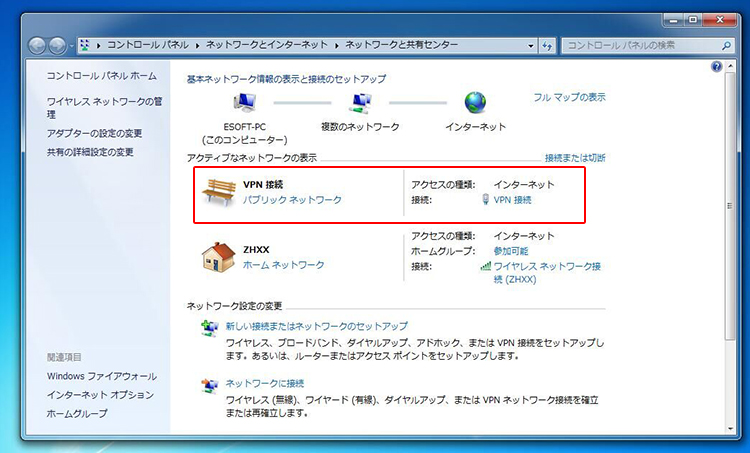
Task: Open 共有の詳細設定の変更 link
Action: pyautogui.click(x=90, y=152)
